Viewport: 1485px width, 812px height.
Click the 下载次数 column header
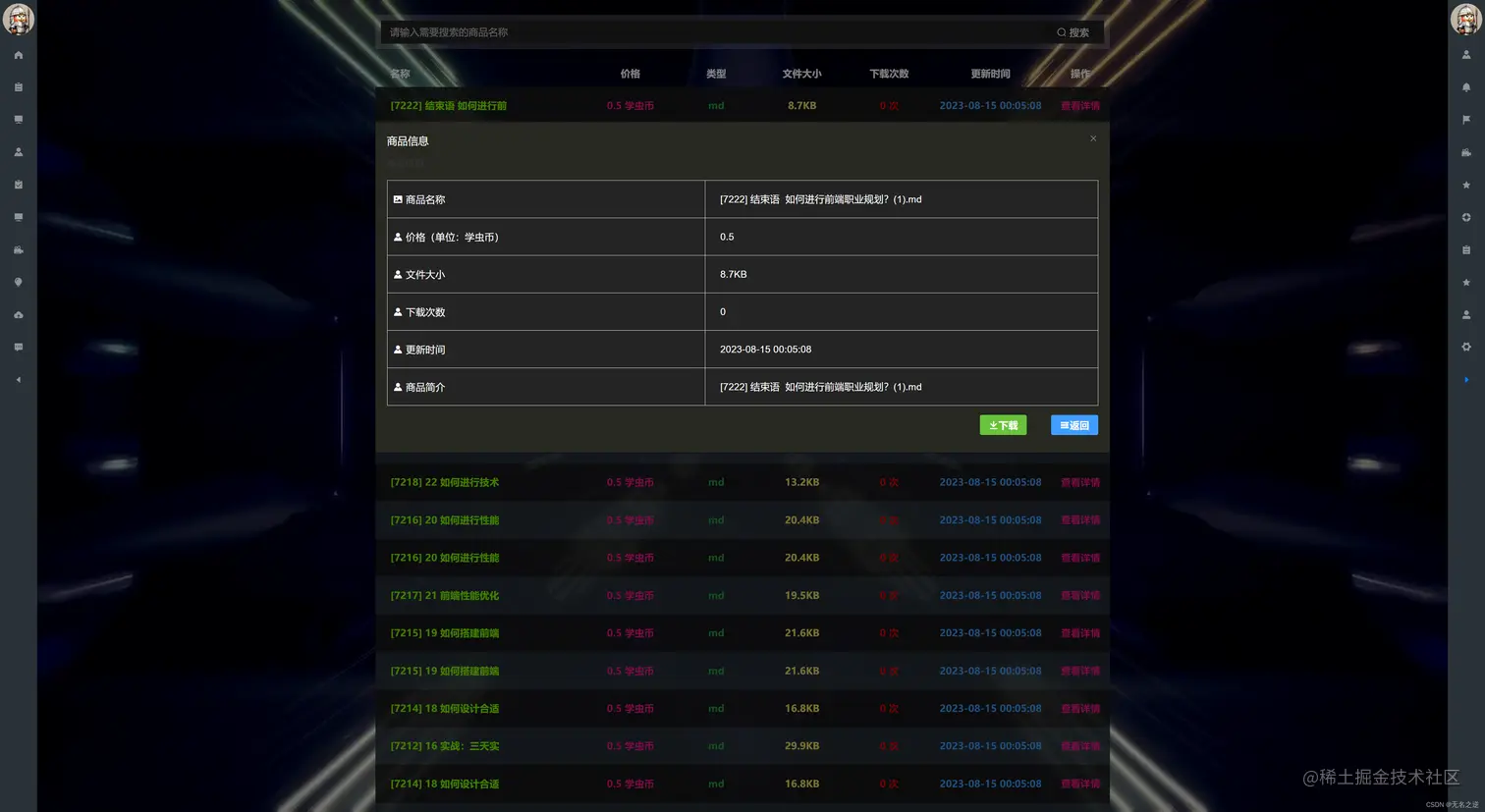(889, 74)
